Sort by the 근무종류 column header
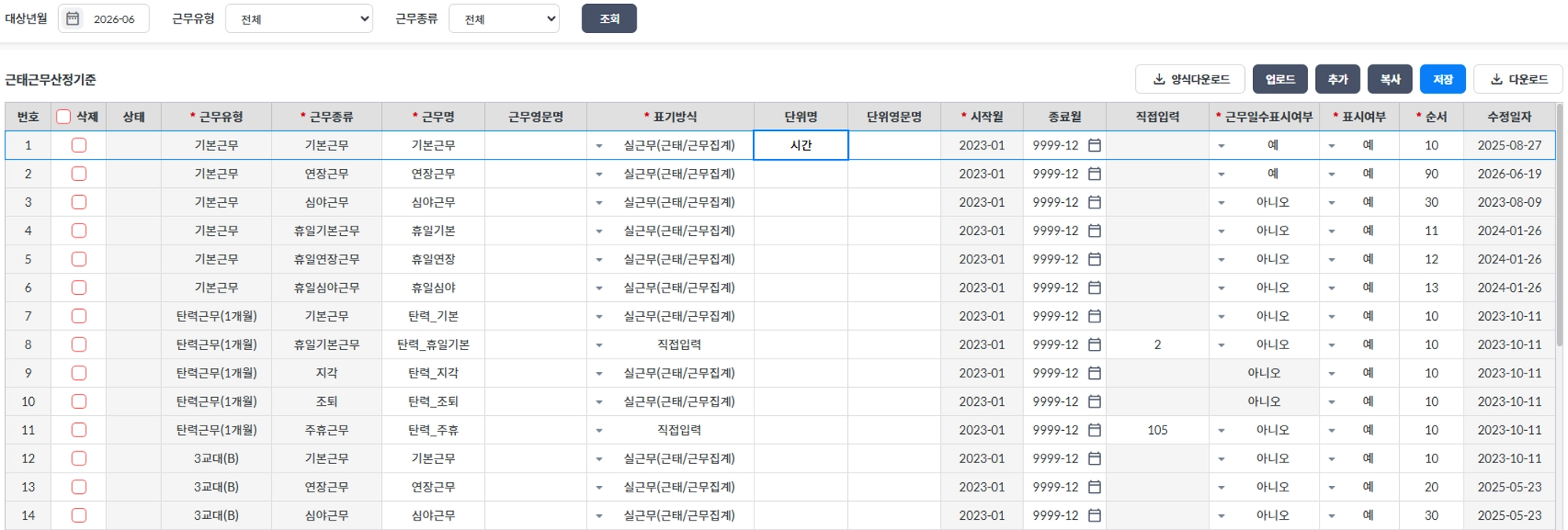1568x530 pixels. point(326,116)
